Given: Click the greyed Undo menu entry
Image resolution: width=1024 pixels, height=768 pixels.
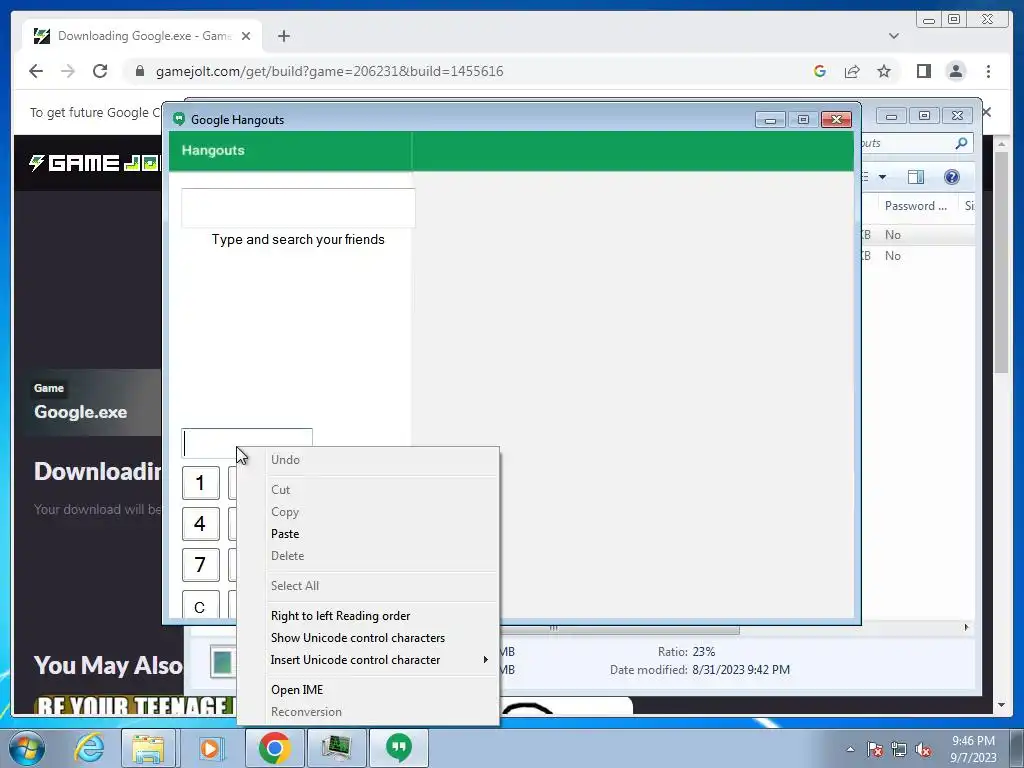Looking at the screenshot, I should 285,460.
